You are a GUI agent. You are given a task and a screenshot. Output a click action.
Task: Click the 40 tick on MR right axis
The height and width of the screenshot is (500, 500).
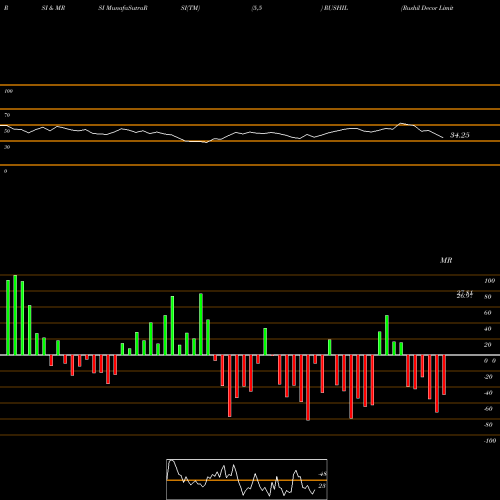(488, 329)
